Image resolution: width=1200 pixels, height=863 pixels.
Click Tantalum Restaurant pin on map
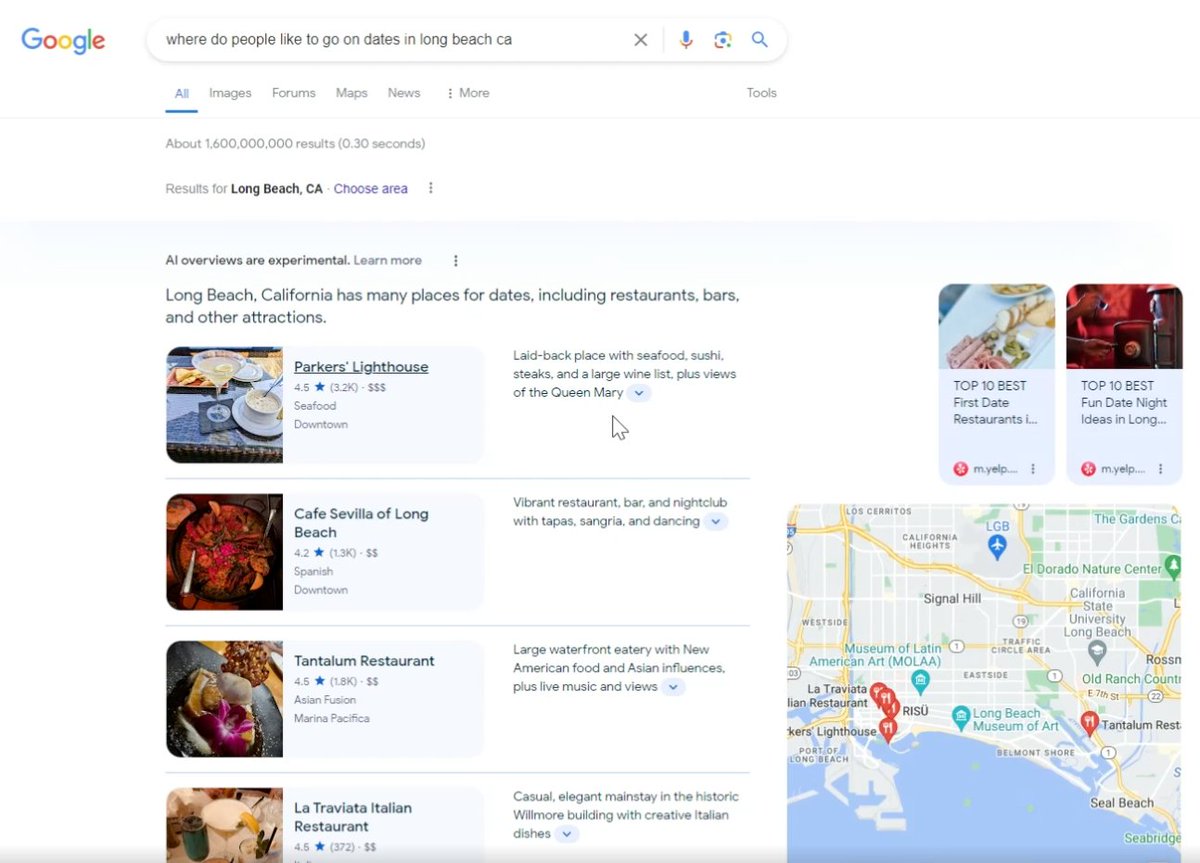(1090, 722)
